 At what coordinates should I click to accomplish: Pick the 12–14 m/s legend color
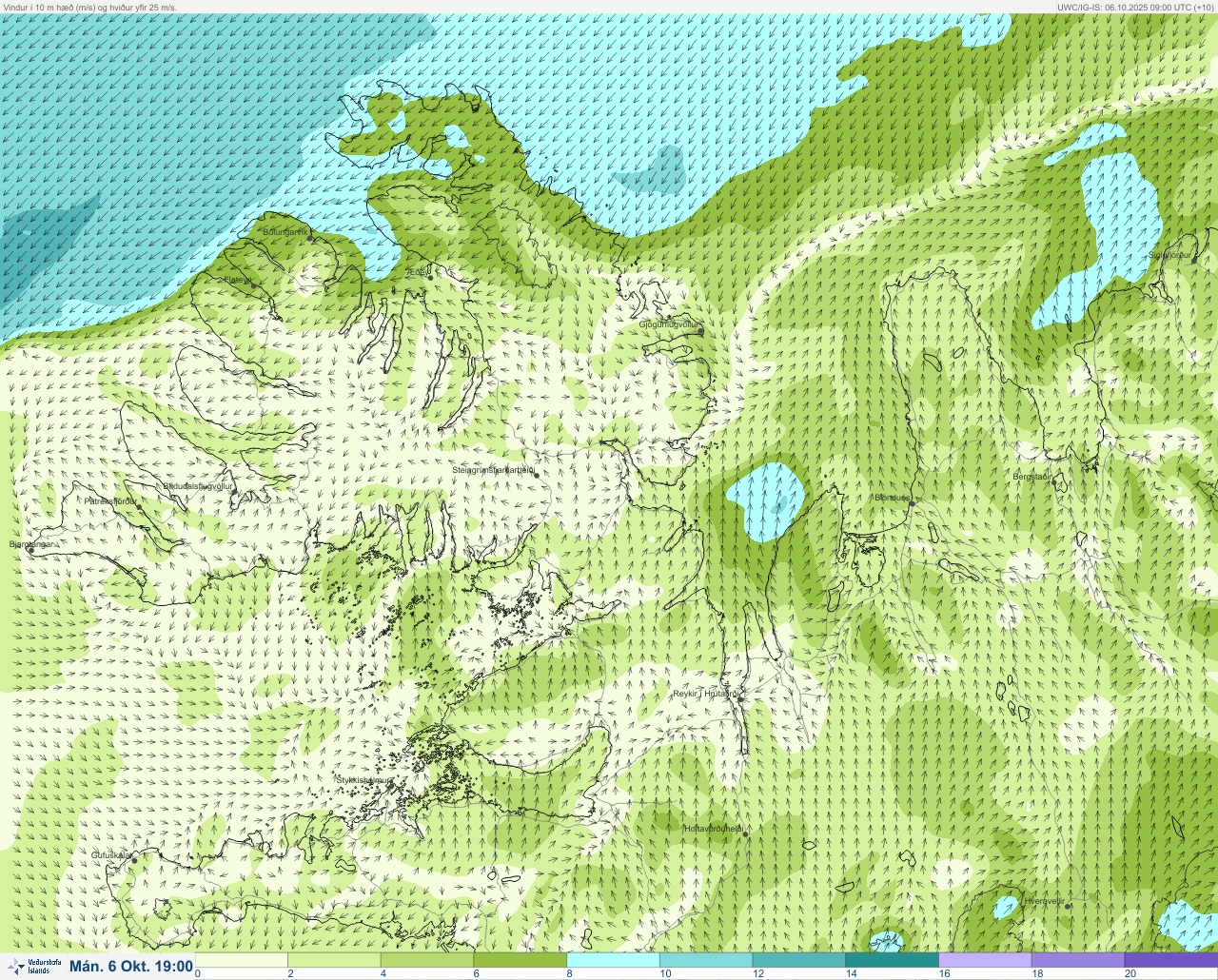(799, 960)
